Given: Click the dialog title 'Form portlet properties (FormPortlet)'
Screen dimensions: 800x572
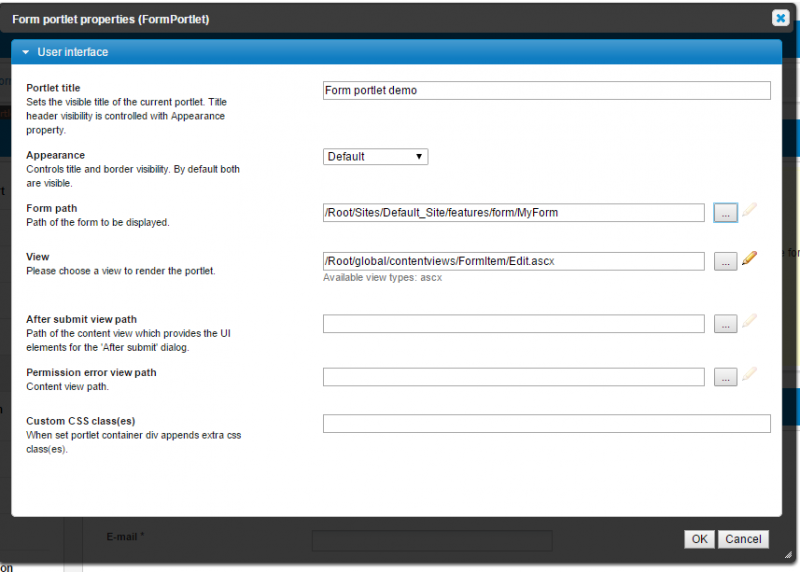Looking at the screenshot, I should pos(111,19).
